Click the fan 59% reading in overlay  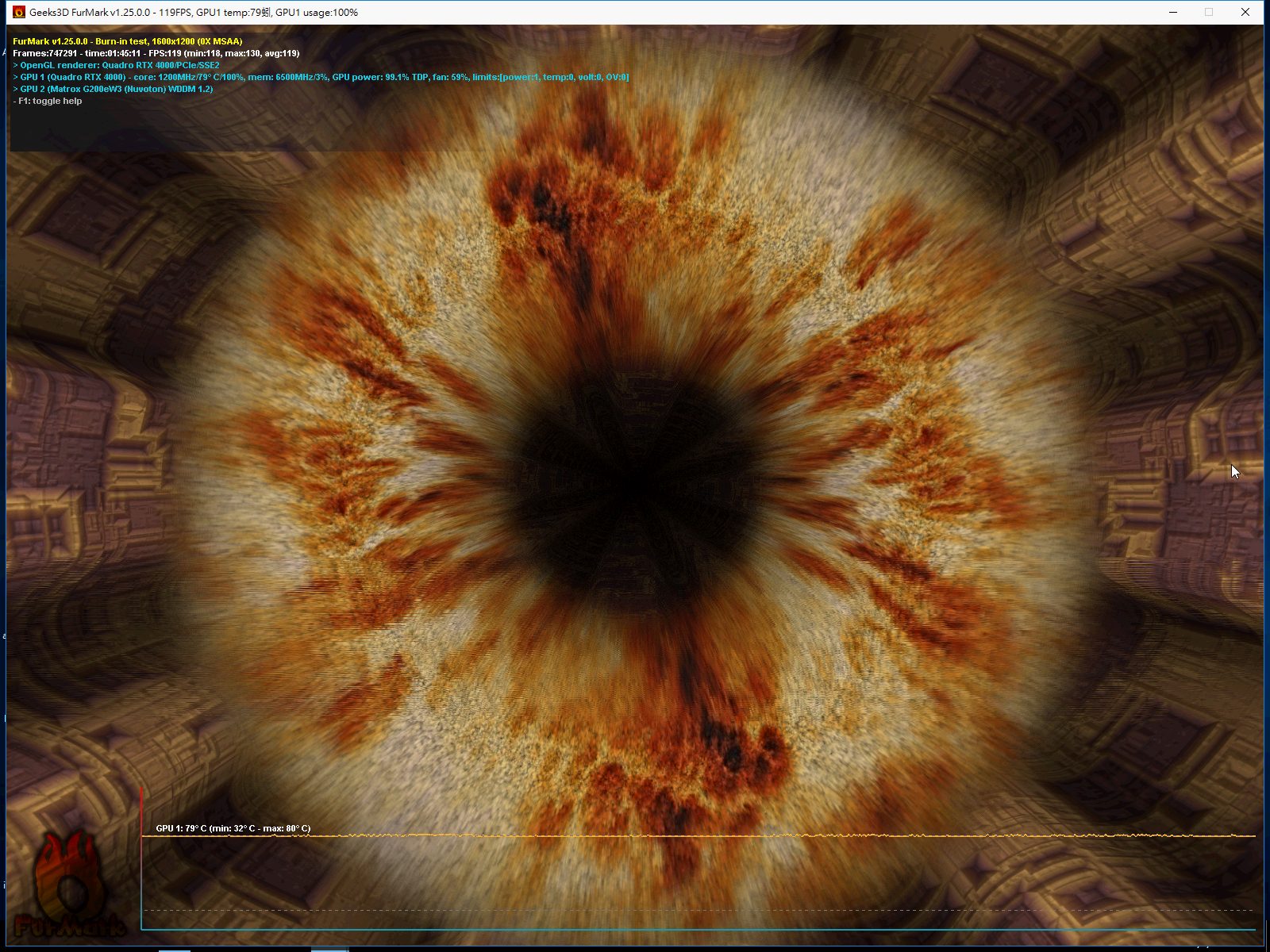(x=450, y=77)
